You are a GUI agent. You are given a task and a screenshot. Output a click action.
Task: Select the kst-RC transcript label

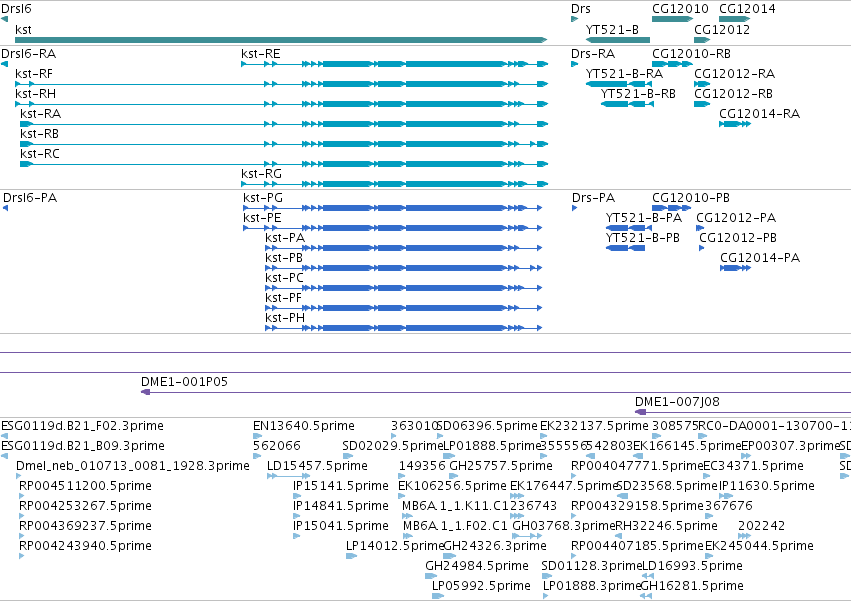pyautogui.click(x=40, y=154)
